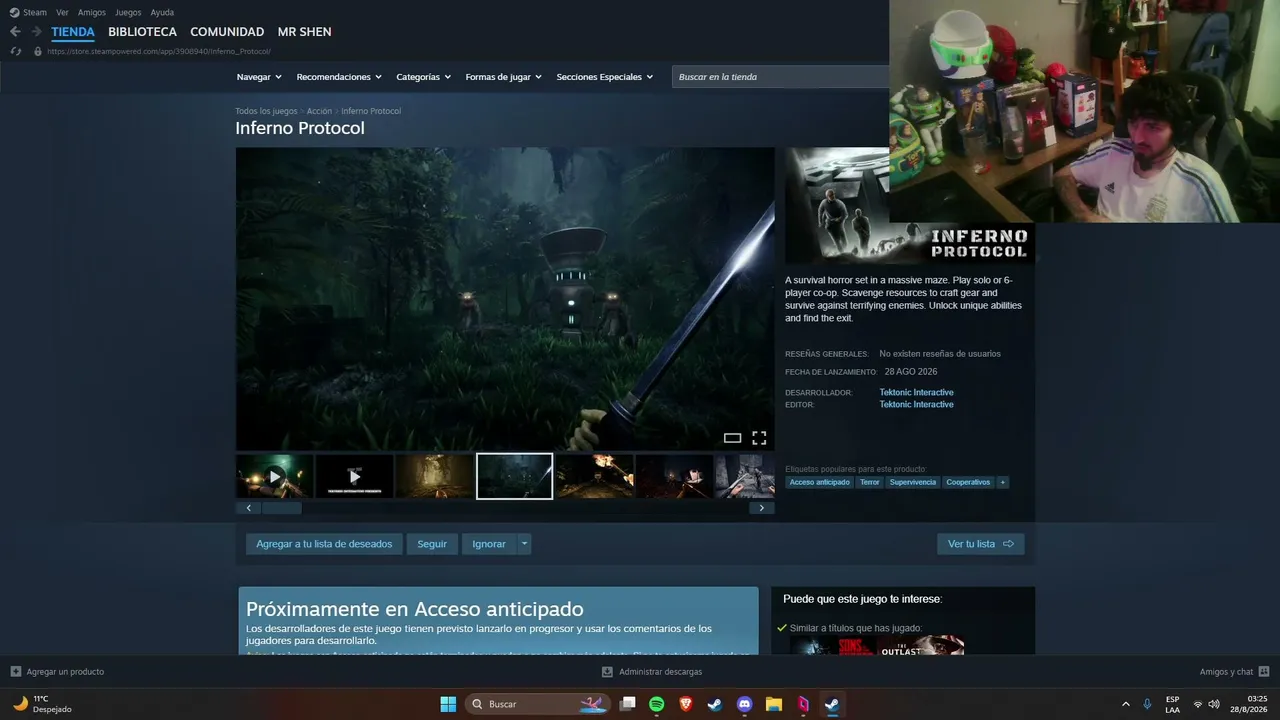The image size is (1280, 720).
Task: Show hidden system tray icons
Action: 1125,704
